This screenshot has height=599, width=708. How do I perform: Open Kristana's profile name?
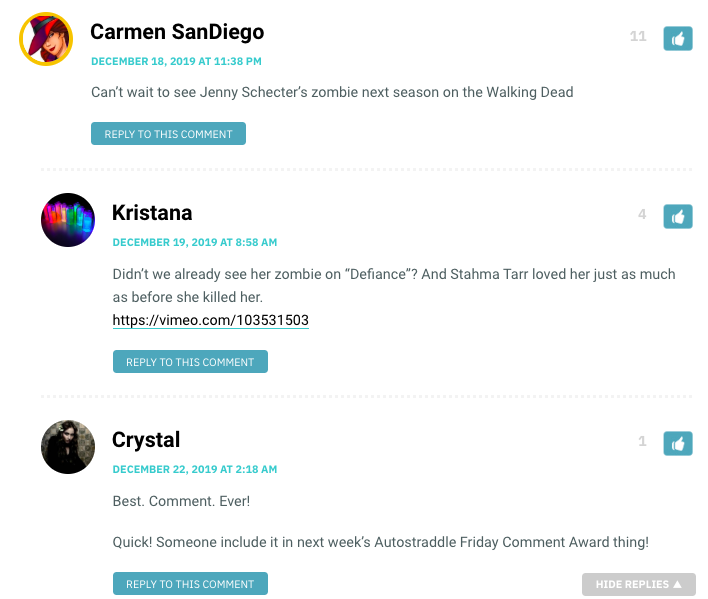click(x=152, y=213)
